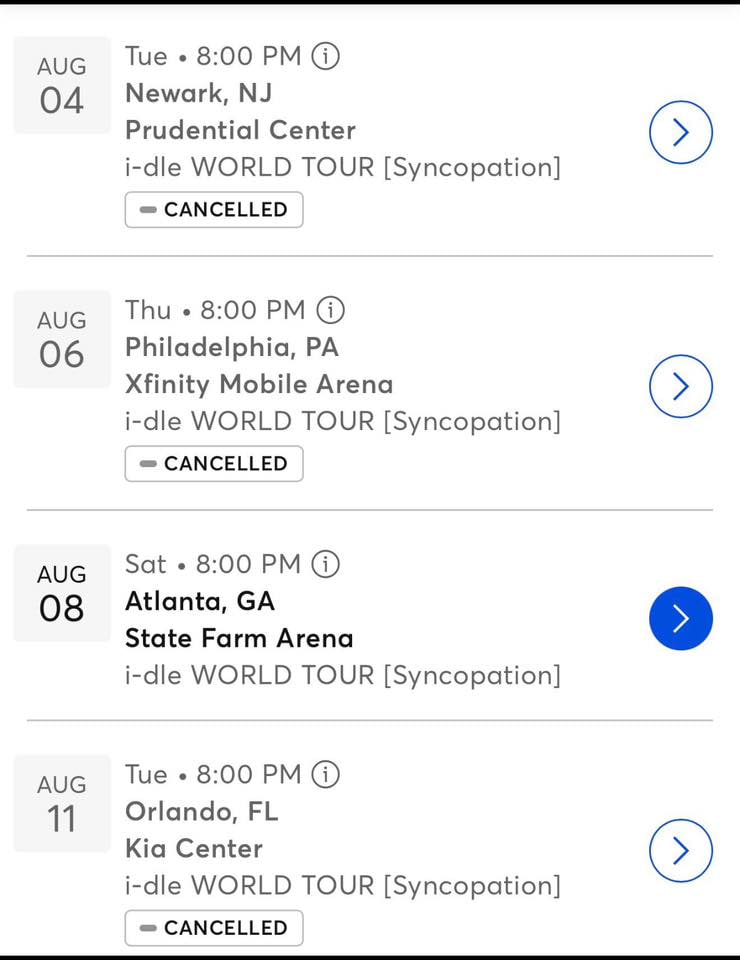740x960 pixels.
Task: Open State Farm Arena venue link
Action: click(239, 638)
